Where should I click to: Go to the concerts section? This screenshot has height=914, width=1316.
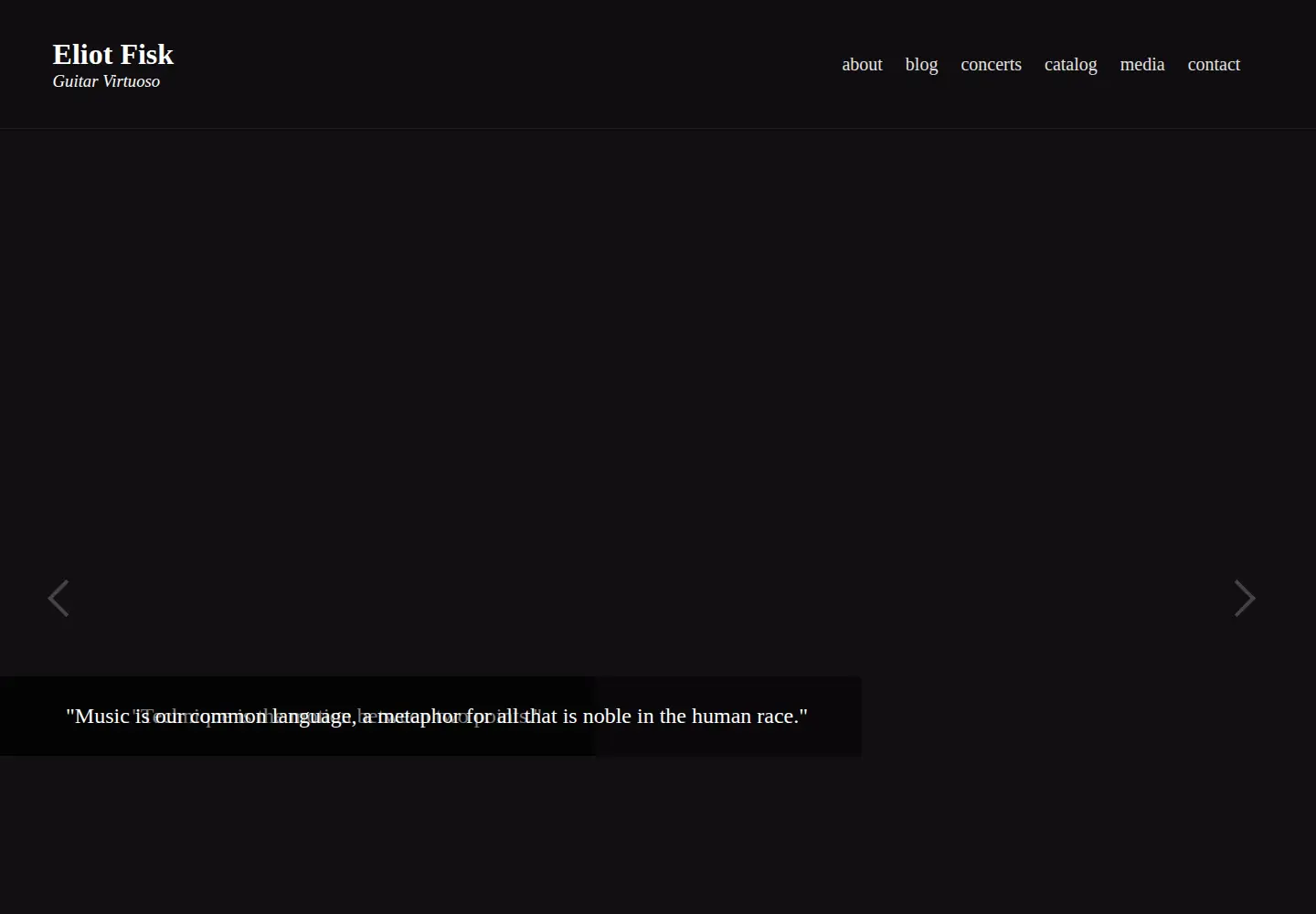991,64
